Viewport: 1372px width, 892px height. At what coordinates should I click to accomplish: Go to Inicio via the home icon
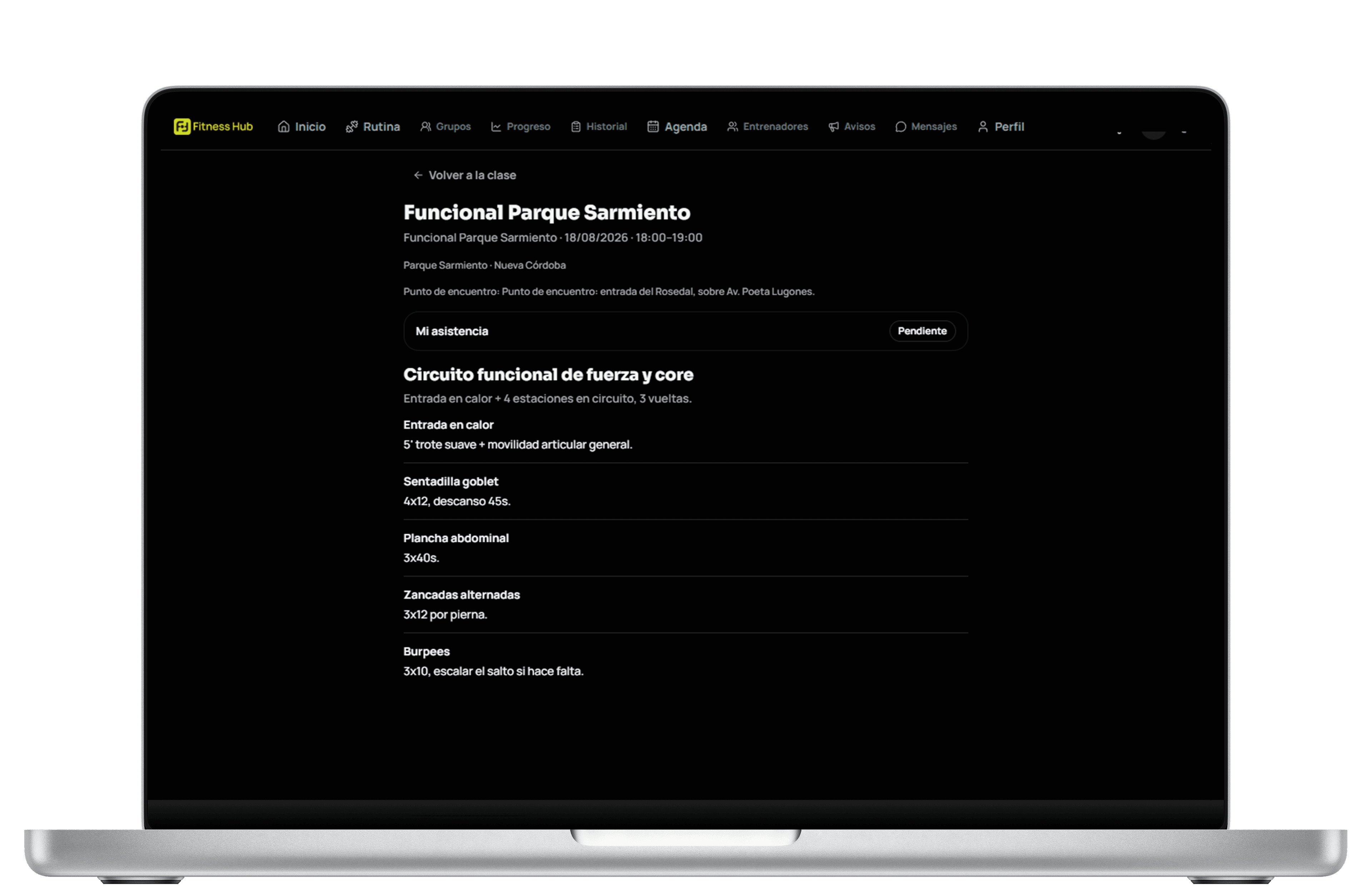click(x=283, y=126)
